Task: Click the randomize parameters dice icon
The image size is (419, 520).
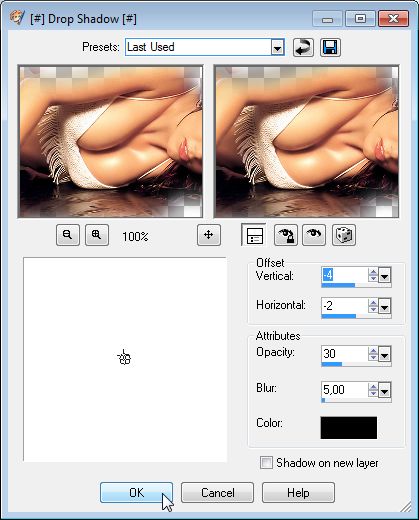Action: click(x=344, y=235)
